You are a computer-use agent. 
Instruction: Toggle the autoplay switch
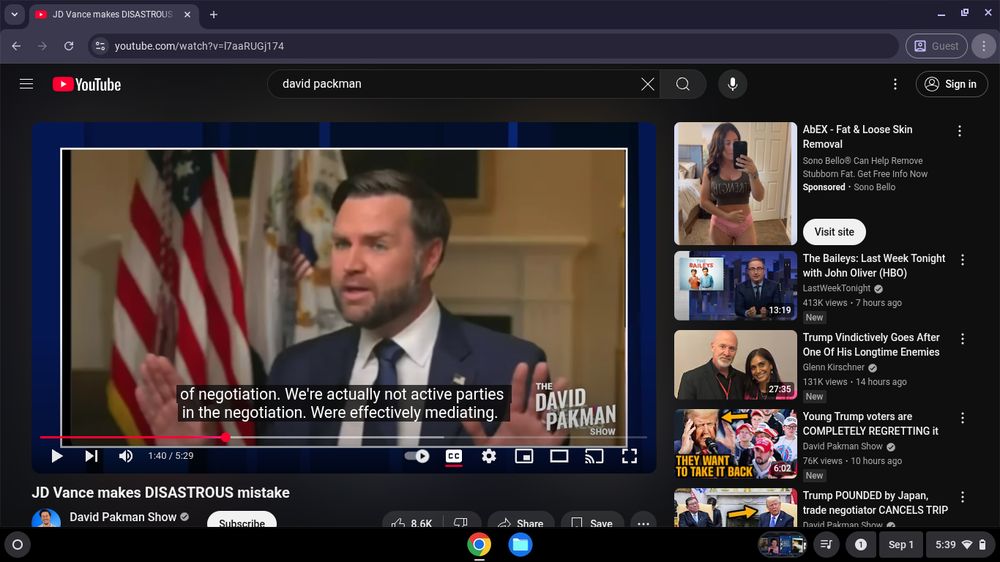(417, 456)
